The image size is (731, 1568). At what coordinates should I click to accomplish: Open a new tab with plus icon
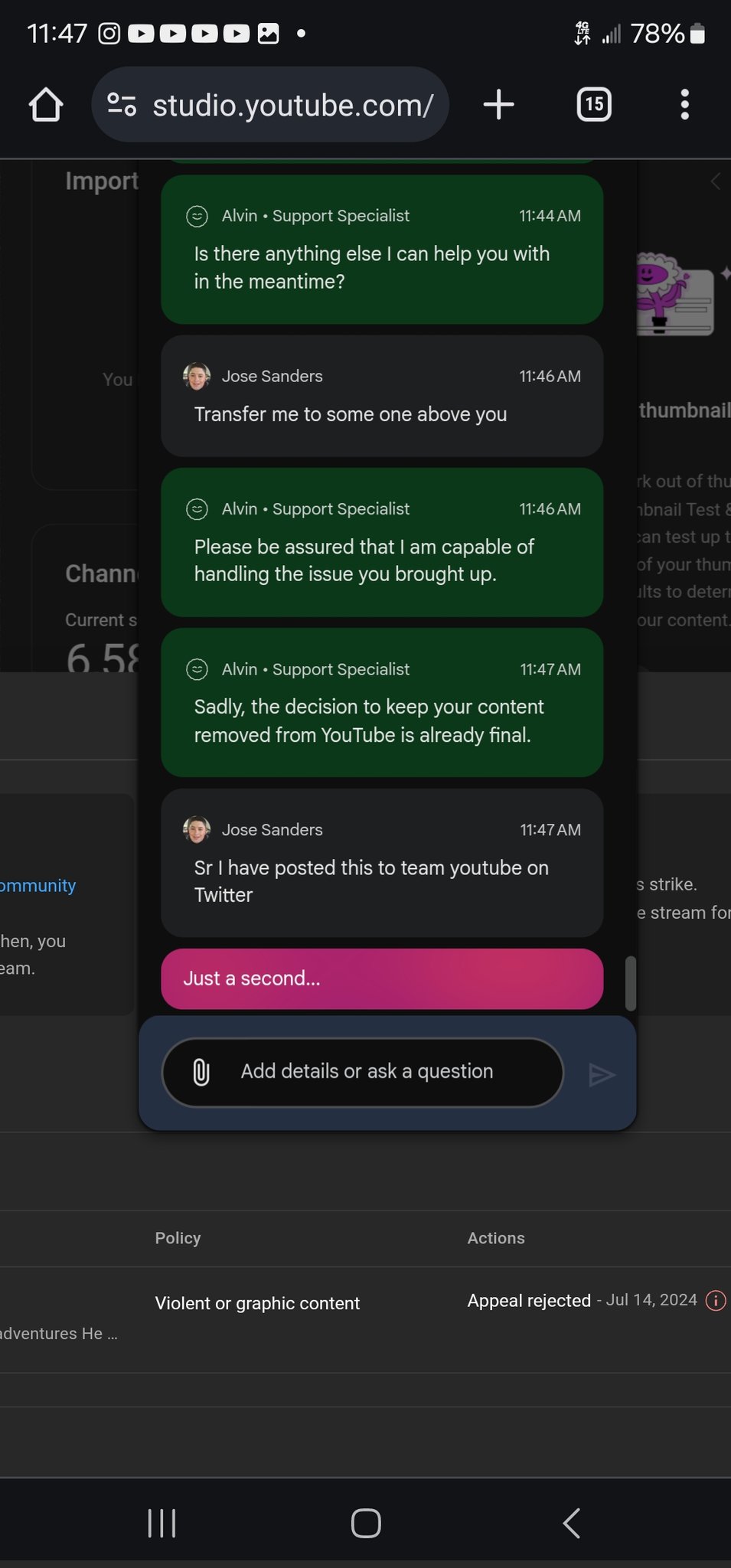pos(499,104)
